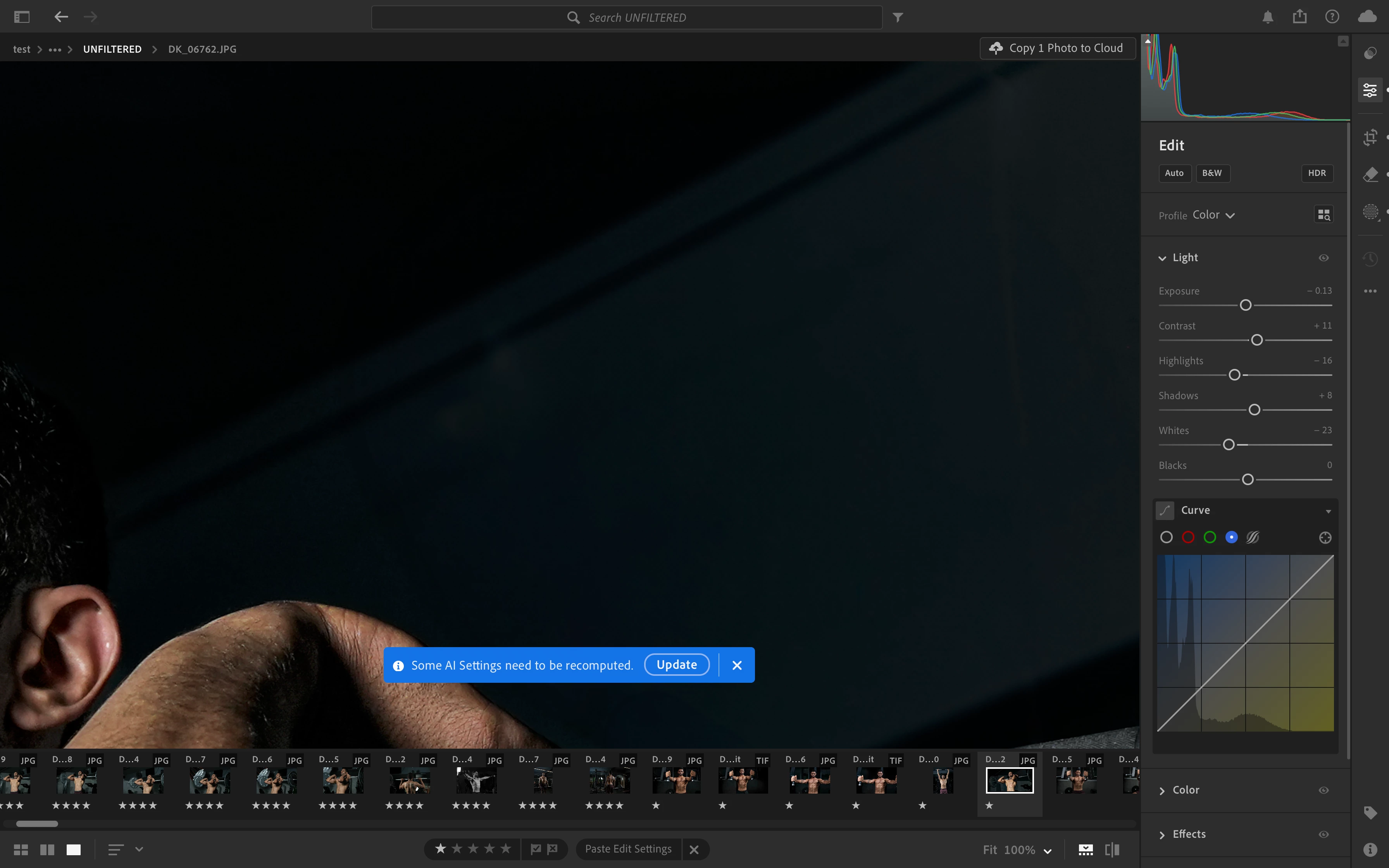Select the Healing eraser tool
This screenshot has height=868, width=1389.
pos(1370,174)
